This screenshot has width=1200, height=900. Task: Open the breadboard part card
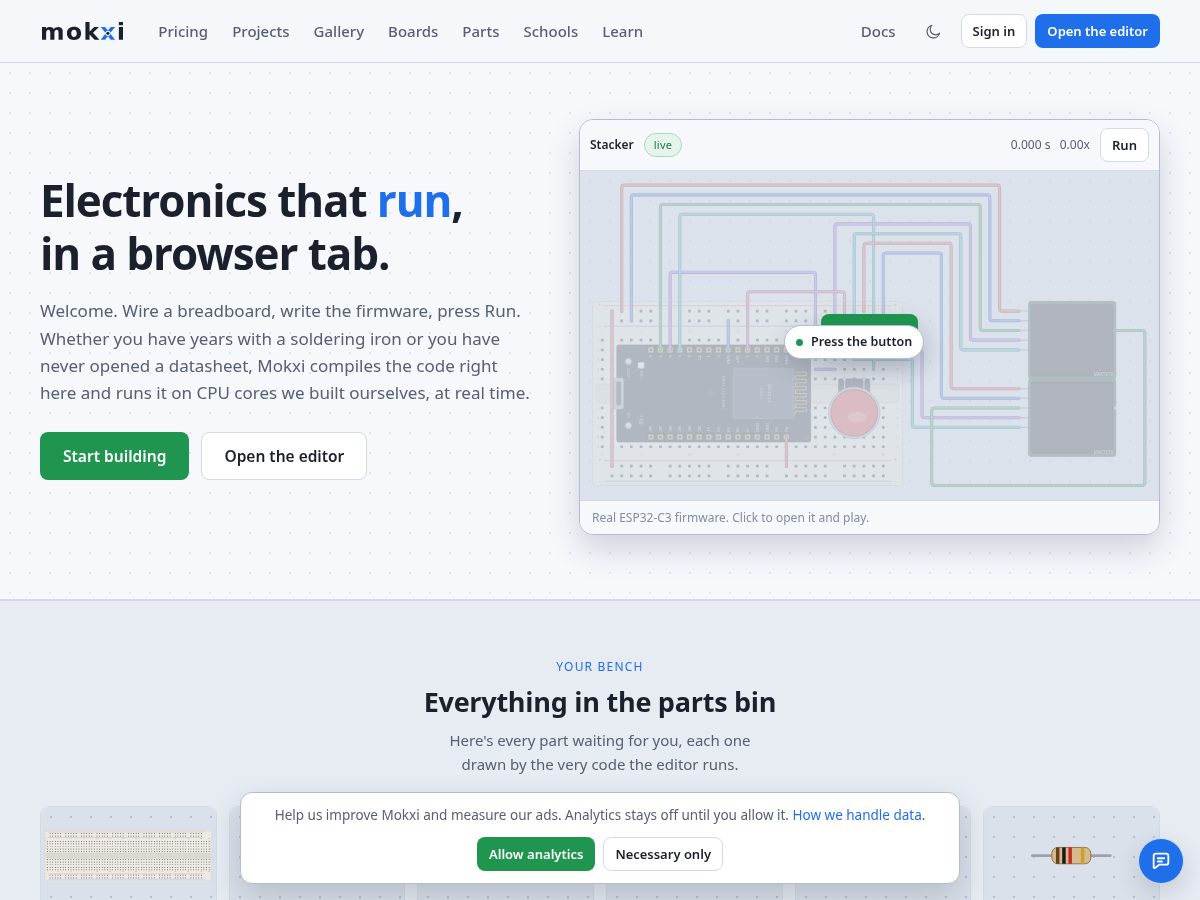pos(128,853)
